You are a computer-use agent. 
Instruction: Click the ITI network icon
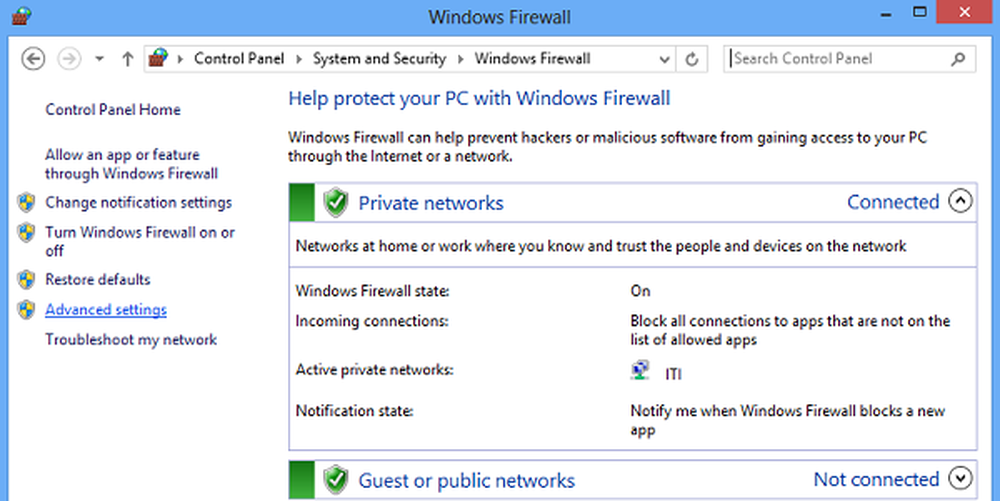tap(640, 372)
